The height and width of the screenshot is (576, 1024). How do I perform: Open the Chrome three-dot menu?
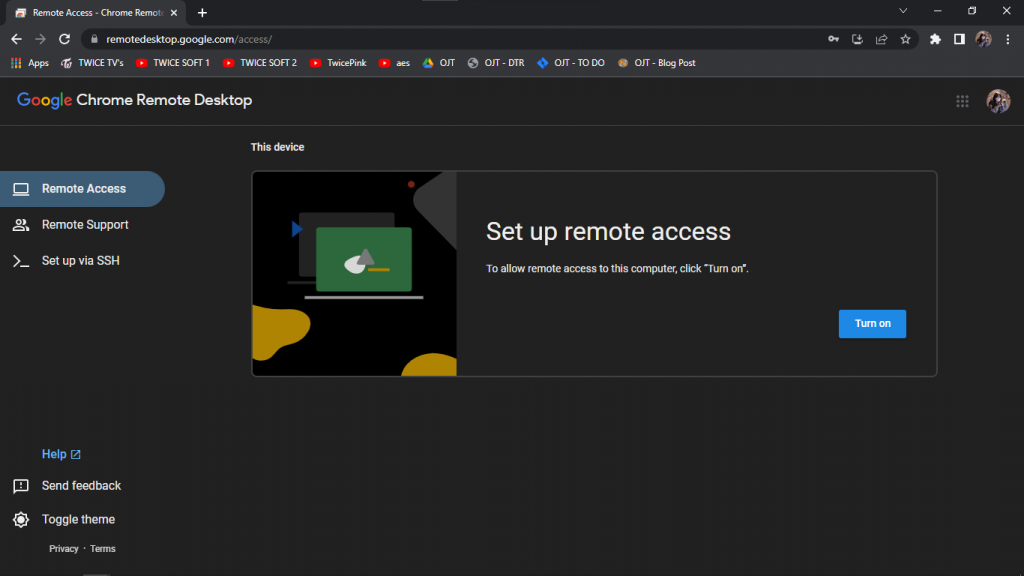(x=1008, y=39)
